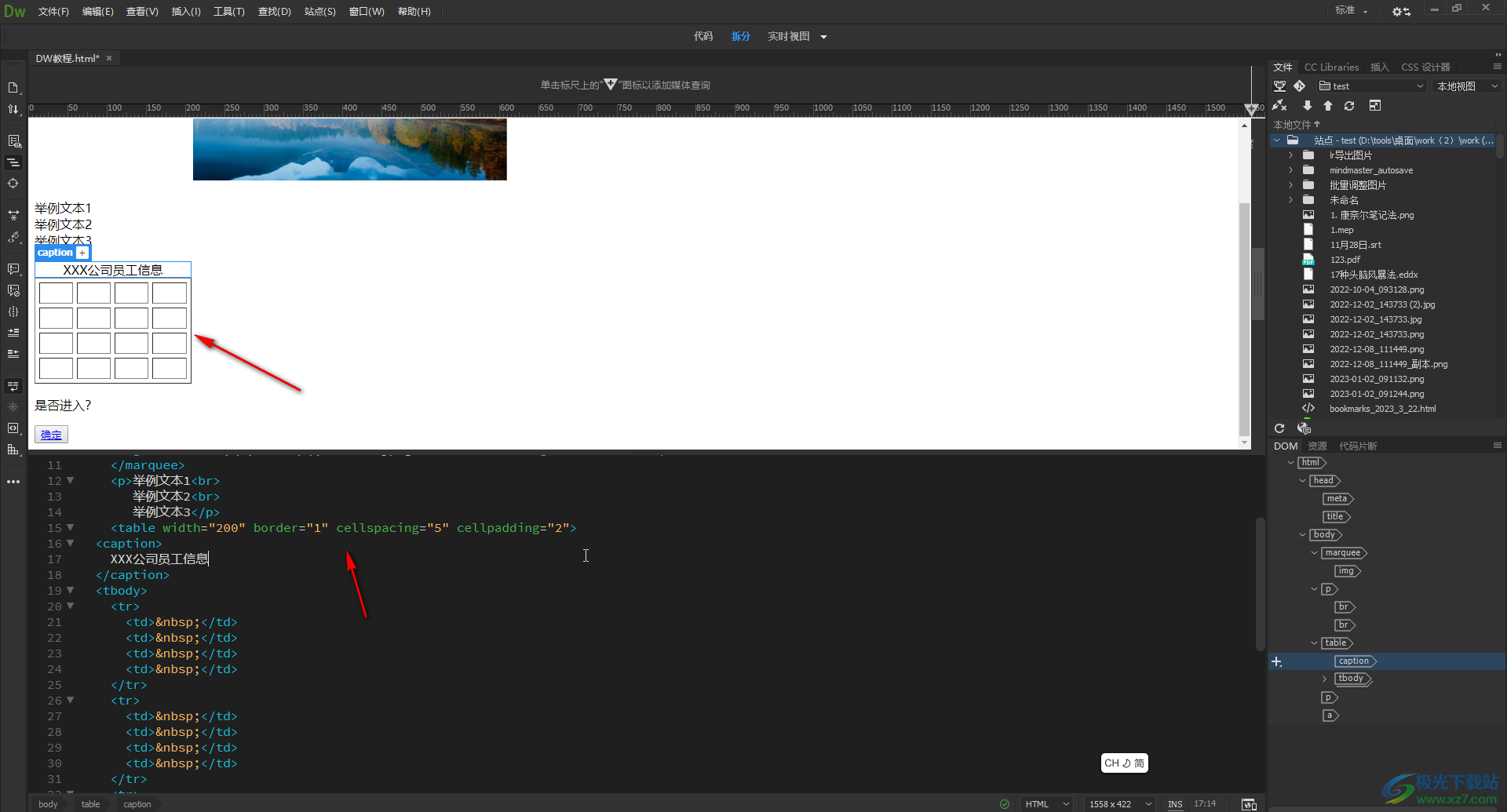Screen dimensions: 1507x812
Task: Click the File Management up-down arrows icon
Action: pos(13,109)
